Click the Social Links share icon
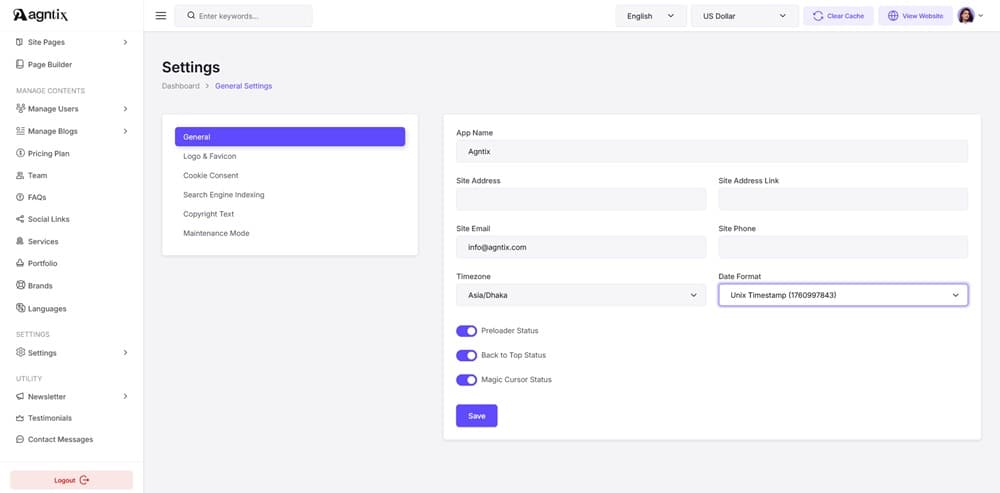1000x493 pixels. (20, 219)
